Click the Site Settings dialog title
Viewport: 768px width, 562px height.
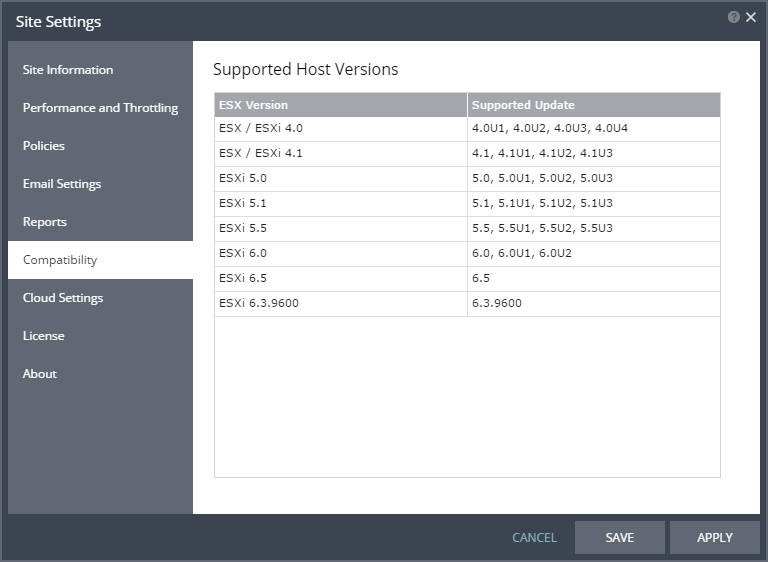pos(58,22)
